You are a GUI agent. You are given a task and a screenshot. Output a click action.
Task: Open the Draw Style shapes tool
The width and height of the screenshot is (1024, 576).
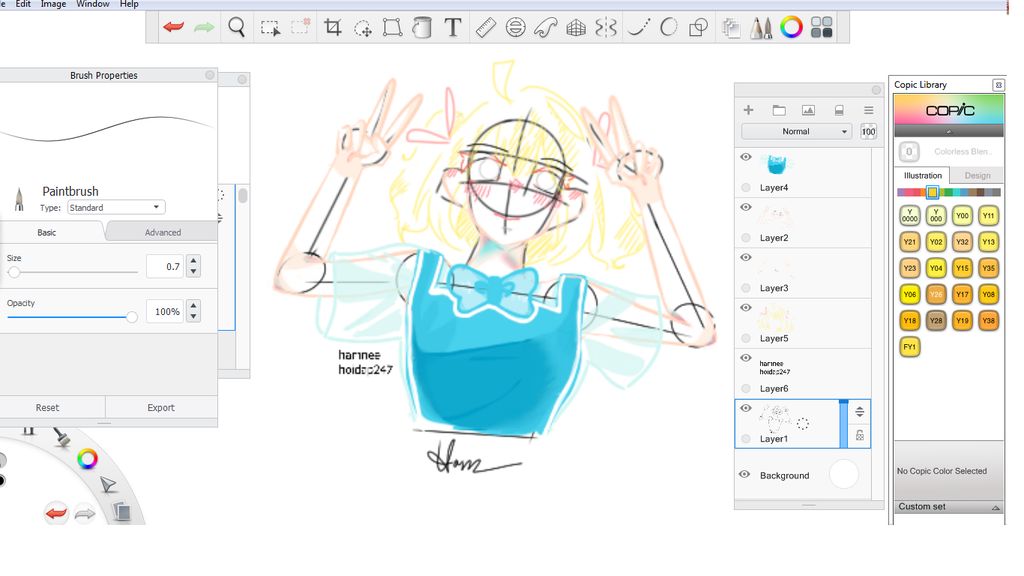point(698,27)
